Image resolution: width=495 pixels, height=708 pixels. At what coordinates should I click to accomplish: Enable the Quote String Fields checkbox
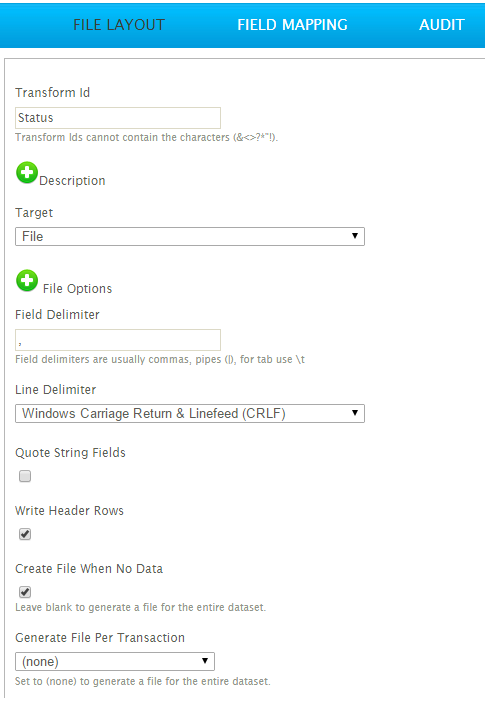coord(25,476)
